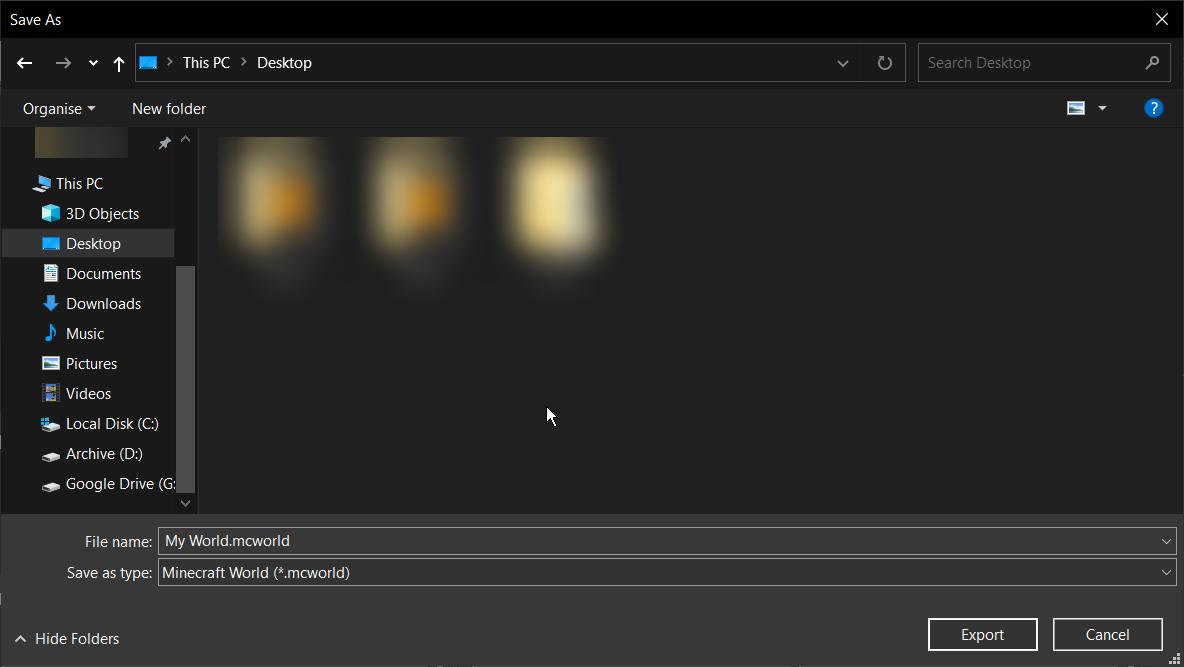Click the Back navigation arrow

tap(25, 63)
